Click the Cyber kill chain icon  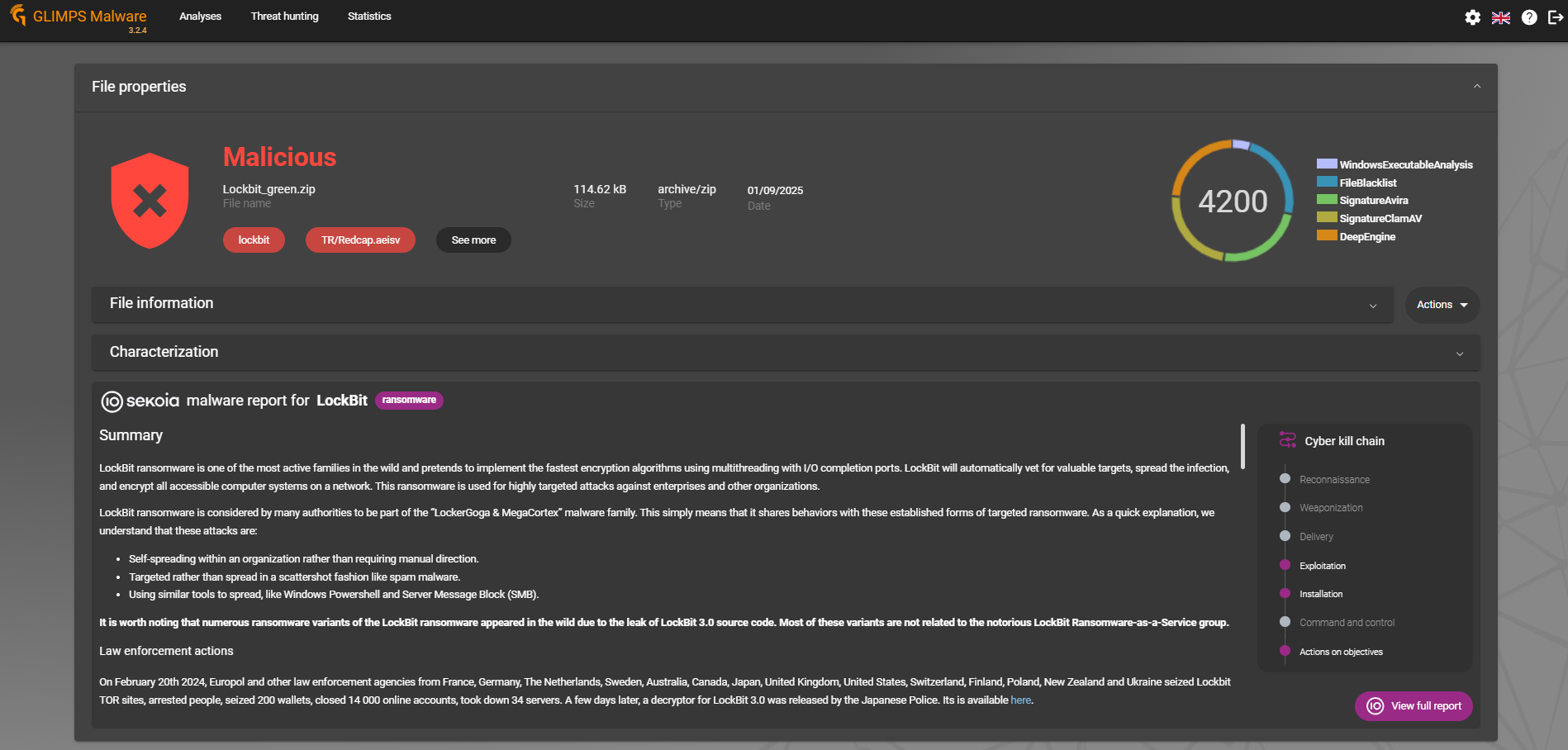(1287, 440)
